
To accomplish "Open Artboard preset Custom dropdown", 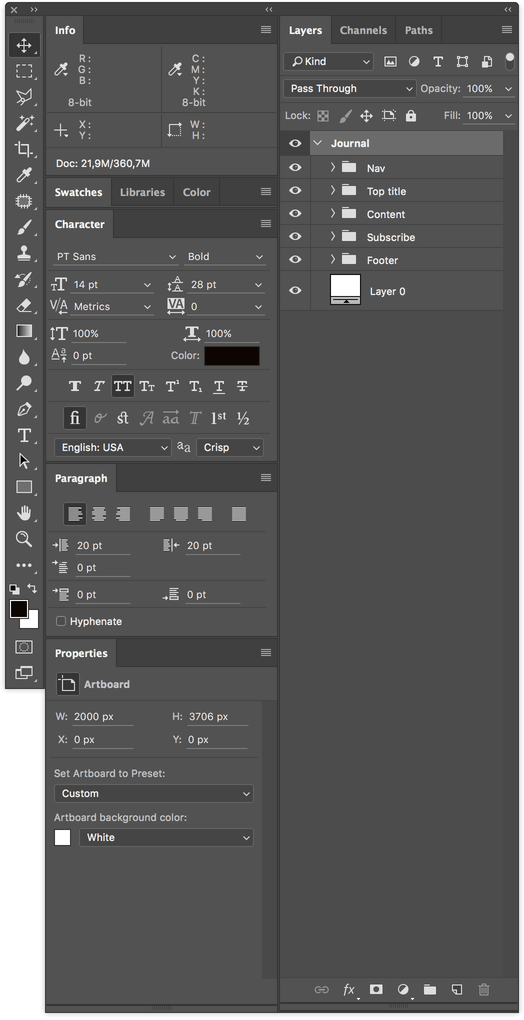I will pos(154,794).
